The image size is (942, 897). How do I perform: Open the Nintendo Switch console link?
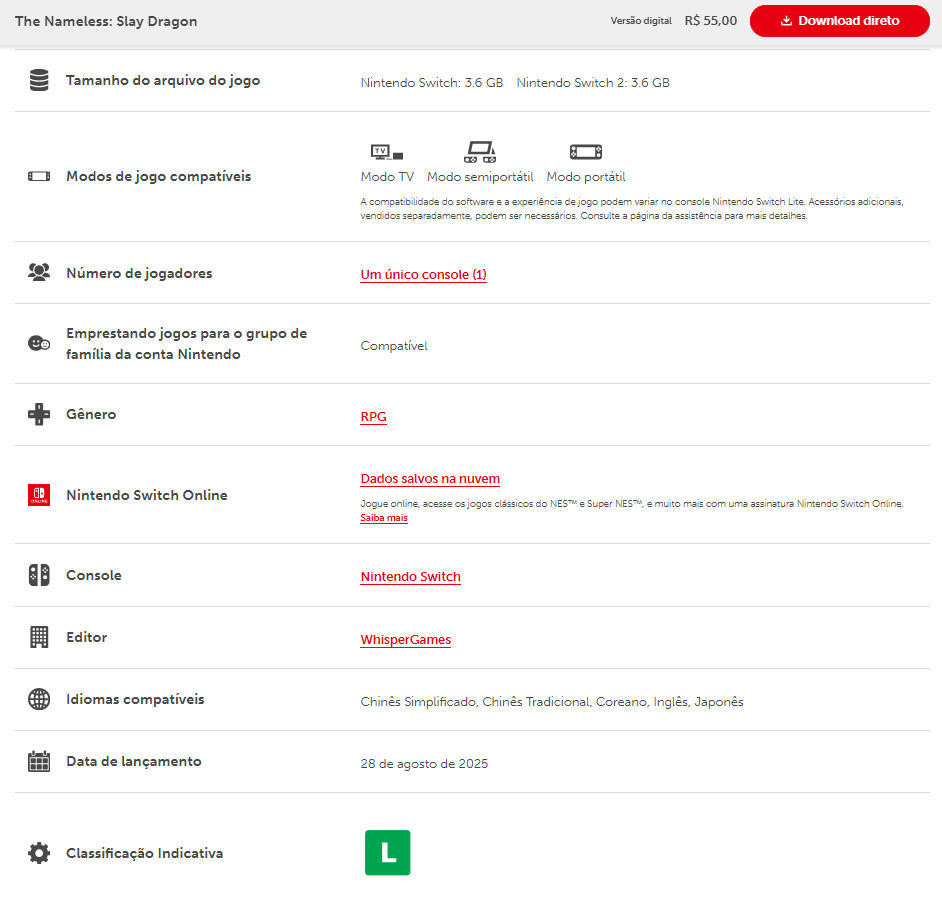[x=410, y=577]
